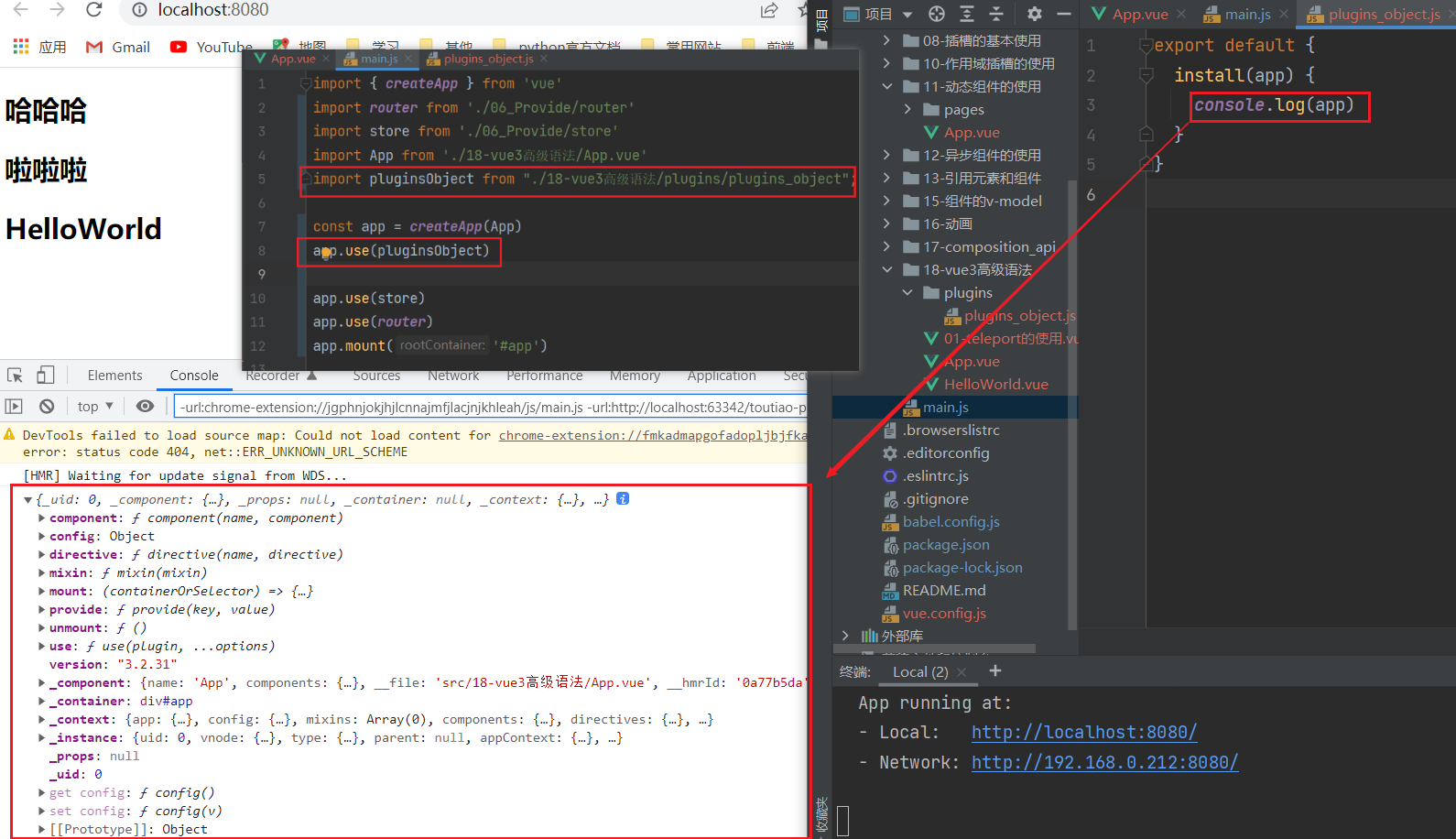
Task: Switch to the Console DevTools tab
Action: click(x=194, y=376)
